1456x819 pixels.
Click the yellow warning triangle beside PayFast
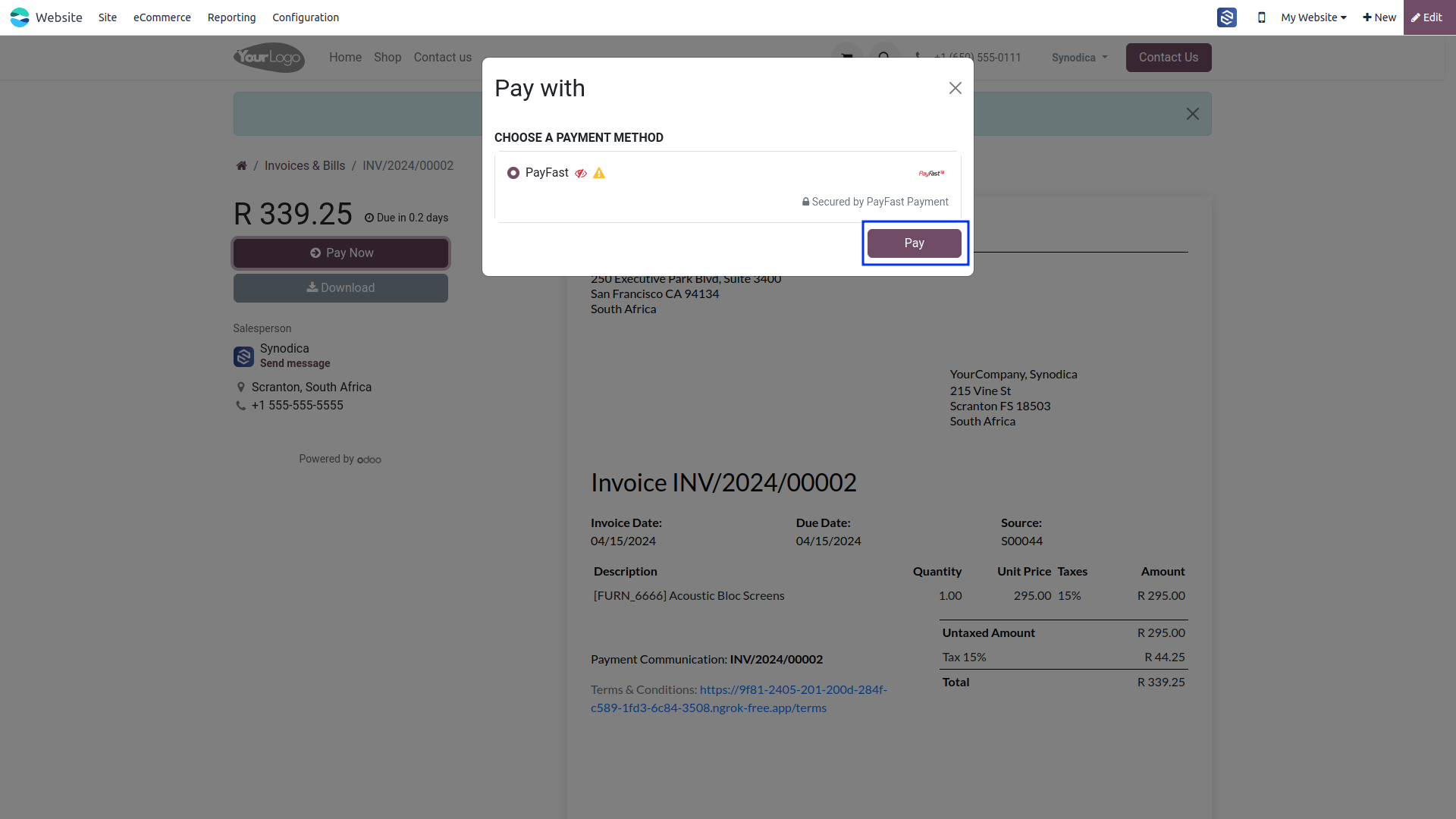[x=599, y=173]
